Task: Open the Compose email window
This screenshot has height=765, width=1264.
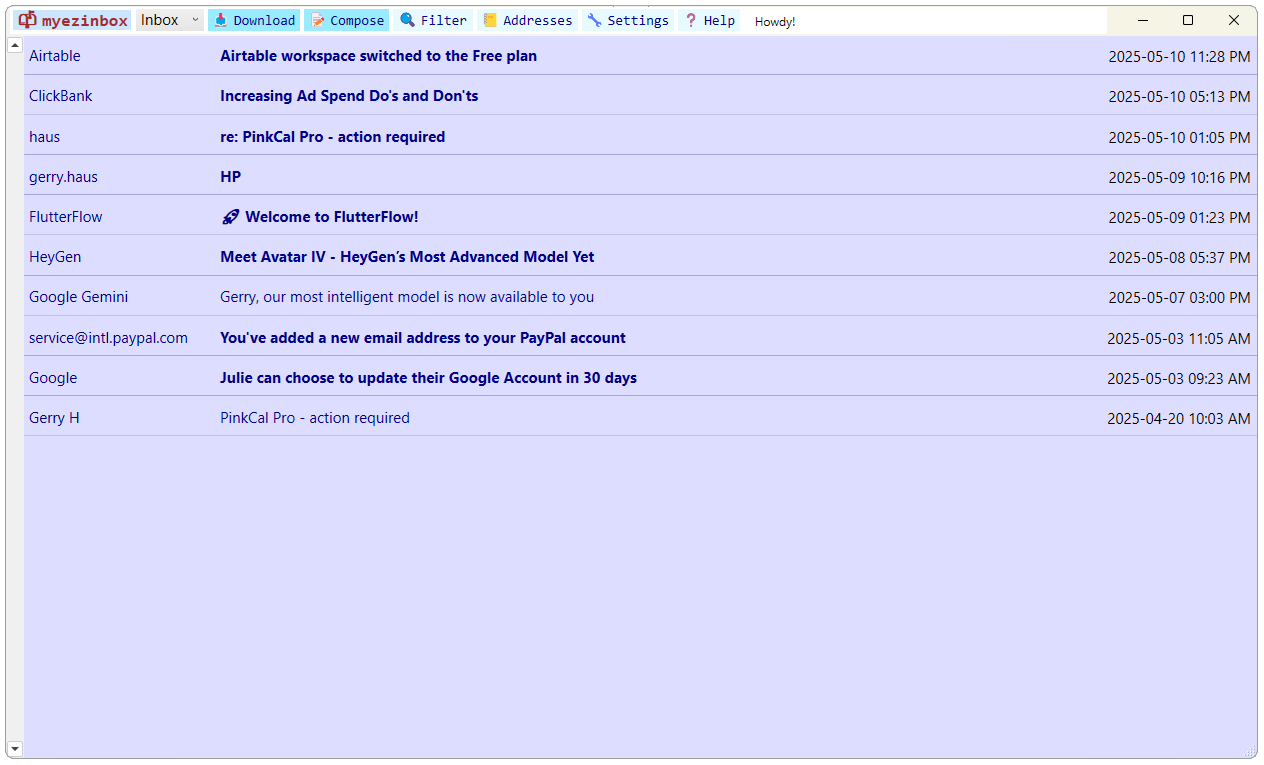Action: tap(346, 19)
